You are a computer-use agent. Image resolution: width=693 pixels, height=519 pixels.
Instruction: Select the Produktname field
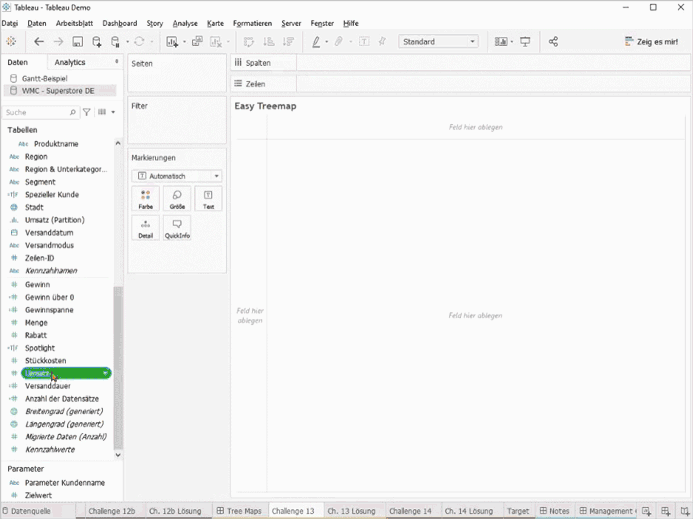point(56,144)
